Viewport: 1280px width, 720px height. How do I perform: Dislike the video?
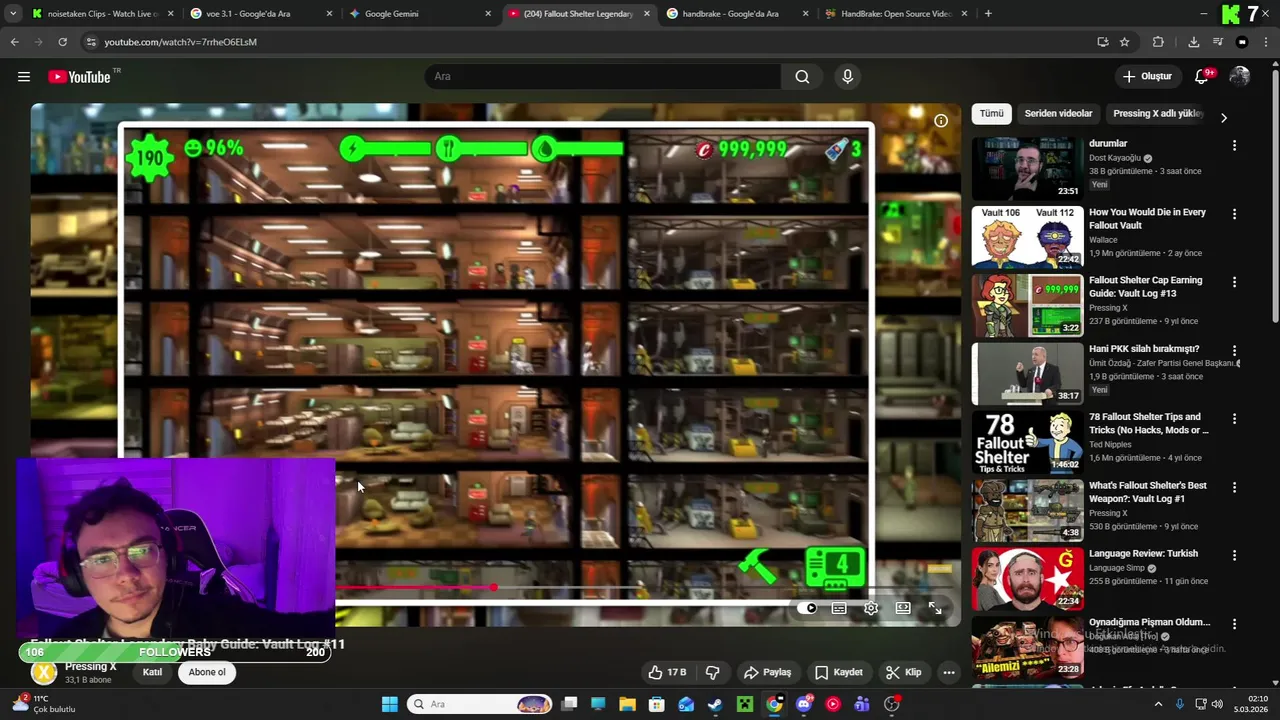[713, 672]
